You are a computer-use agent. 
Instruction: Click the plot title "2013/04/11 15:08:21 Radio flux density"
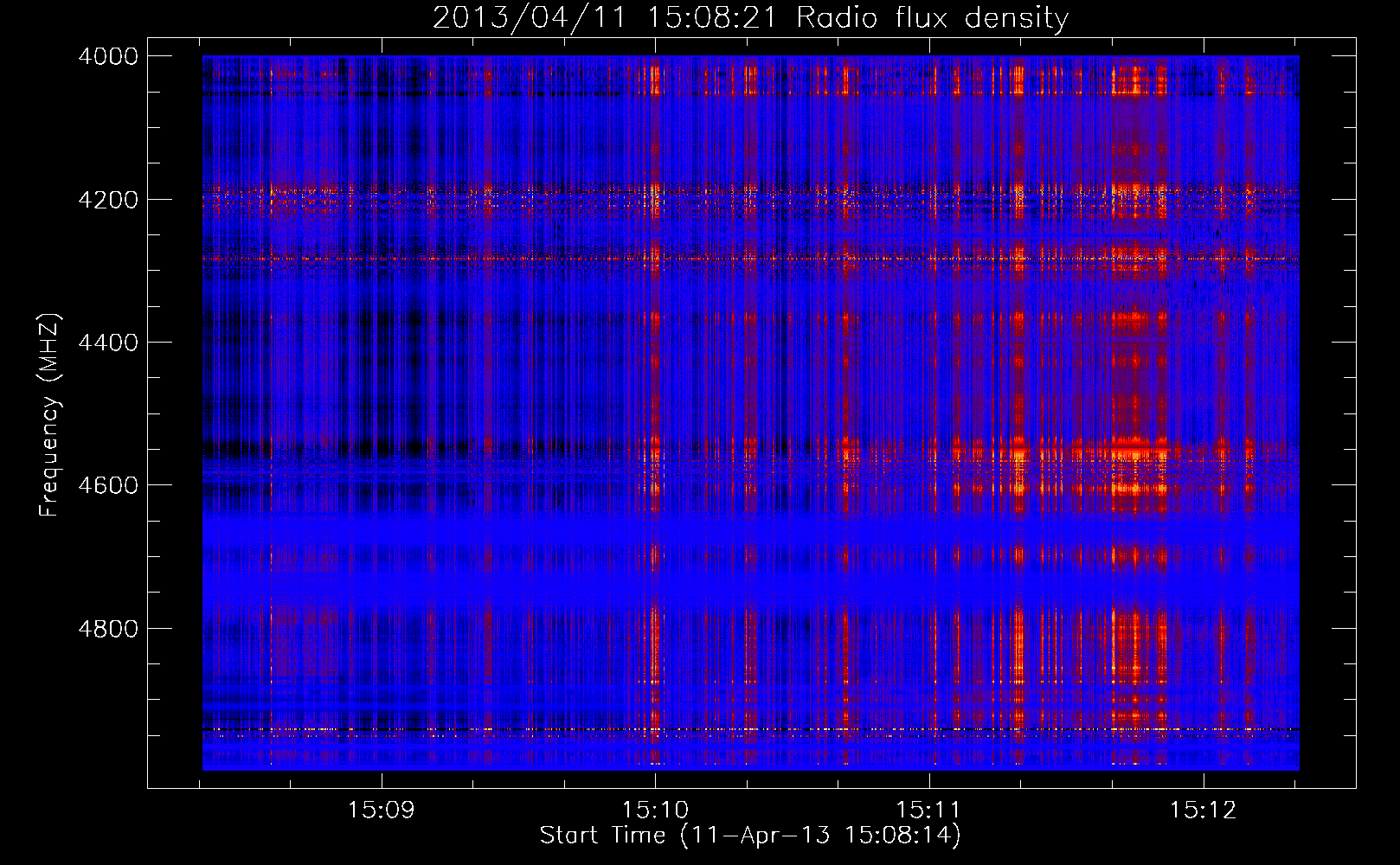[750, 18]
